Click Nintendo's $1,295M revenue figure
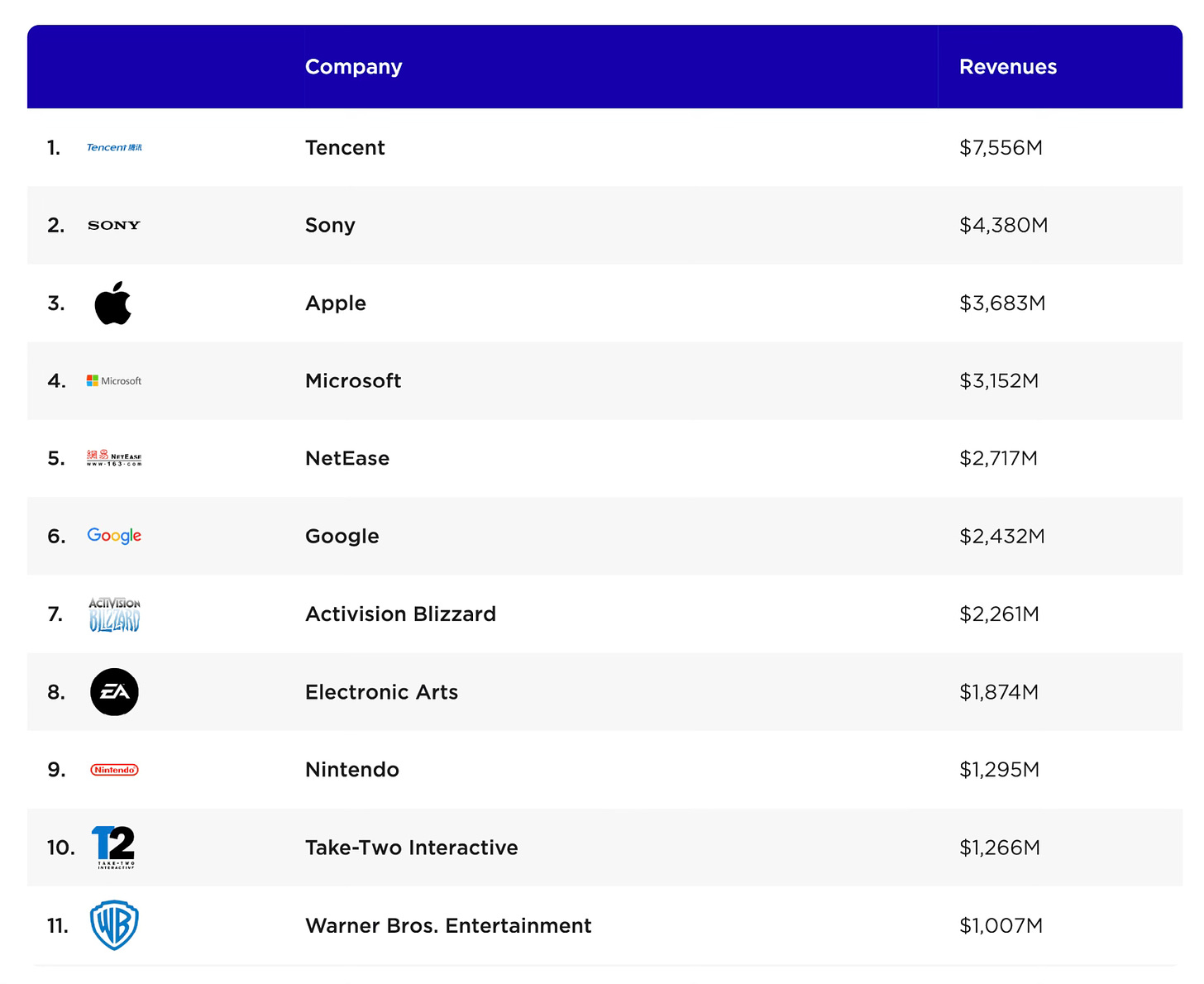 click(x=999, y=770)
